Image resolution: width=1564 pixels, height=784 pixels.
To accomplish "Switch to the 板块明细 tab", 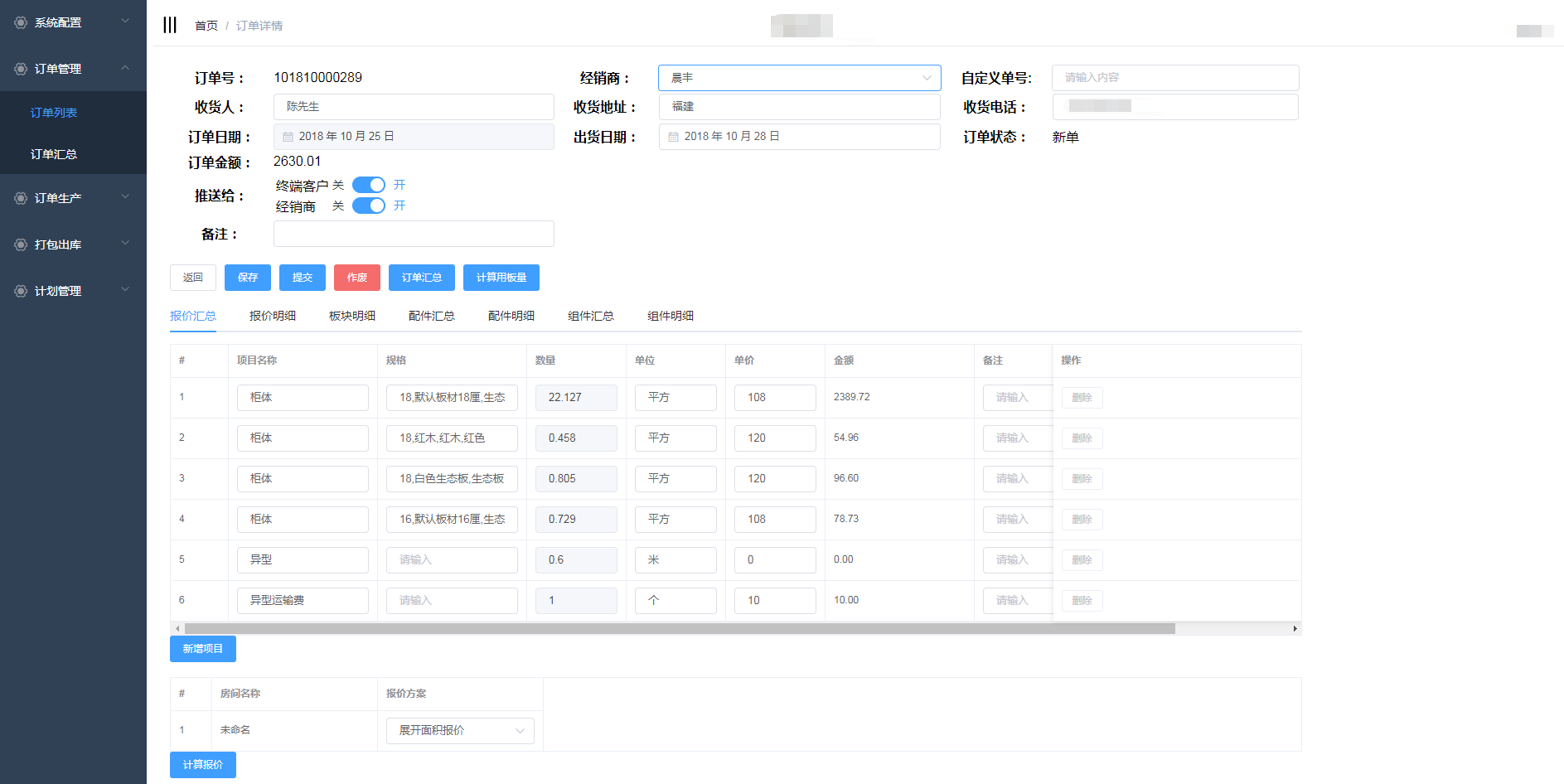I will 351,316.
